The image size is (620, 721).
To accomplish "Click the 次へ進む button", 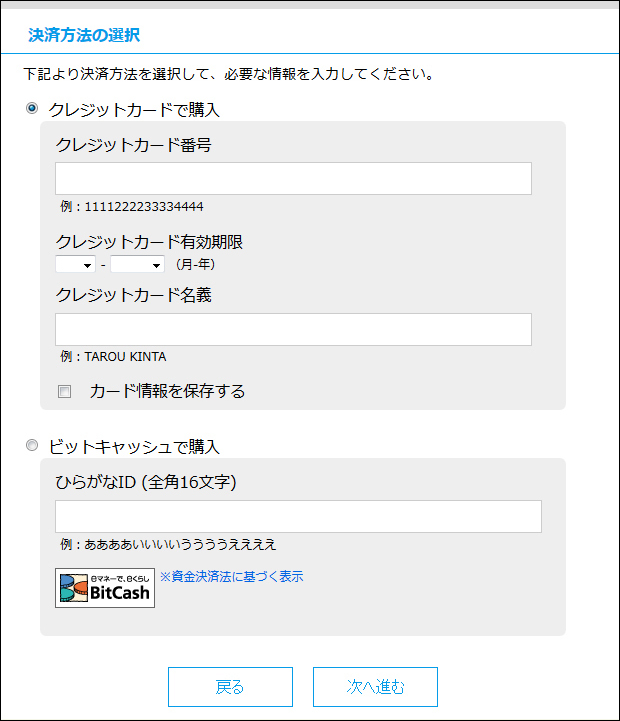I will pyautogui.click(x=375, y=687).
